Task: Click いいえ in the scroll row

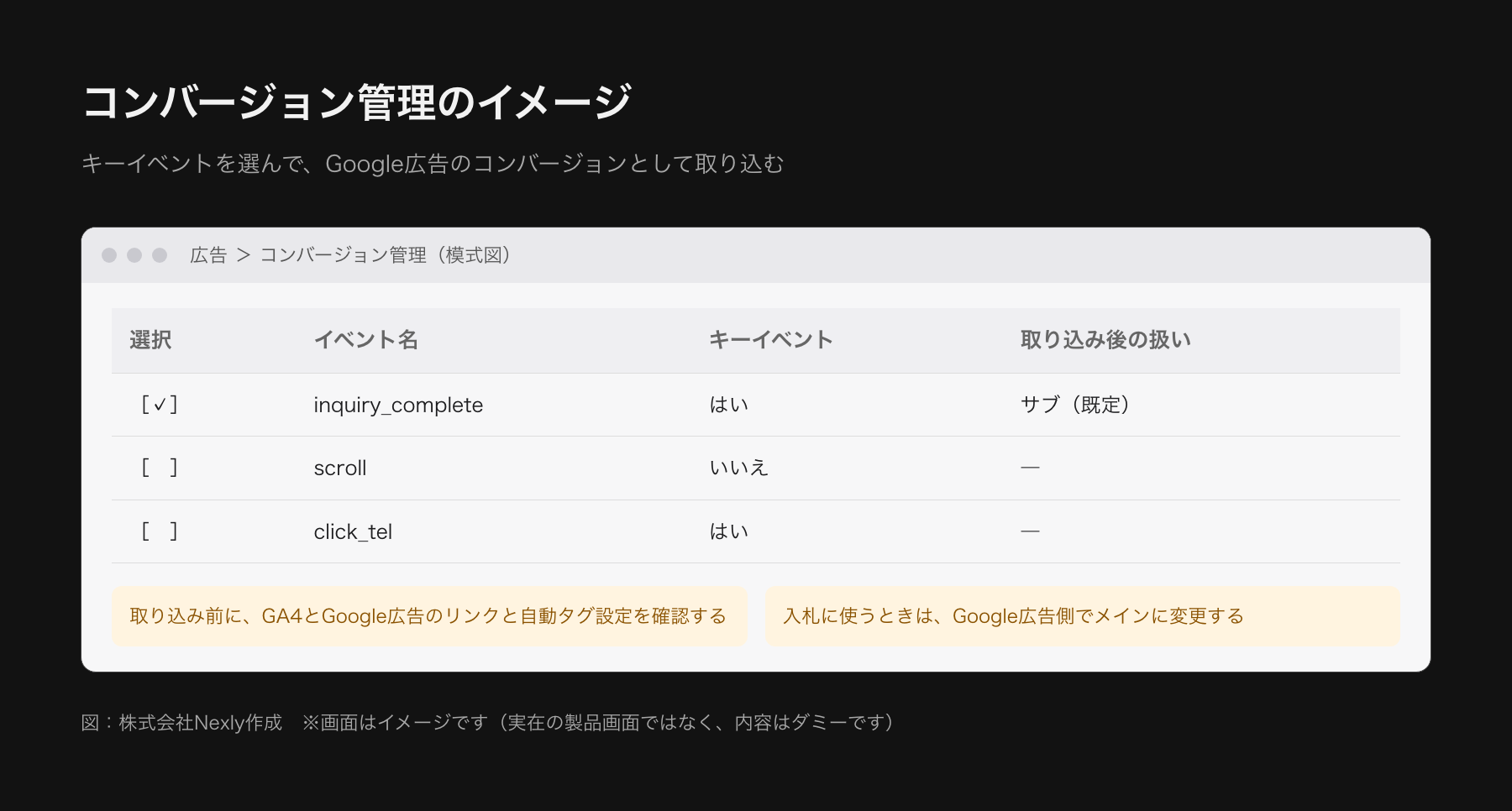Action: (x=739, y=468)
